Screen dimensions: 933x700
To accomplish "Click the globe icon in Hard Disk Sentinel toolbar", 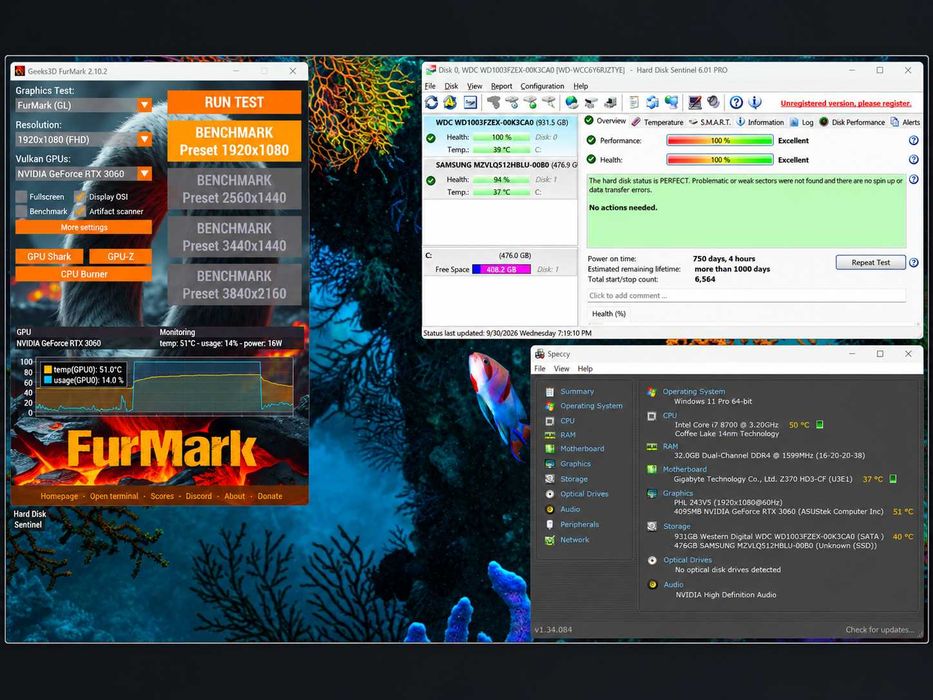I will pyautogui.click(x=572, y=103).
